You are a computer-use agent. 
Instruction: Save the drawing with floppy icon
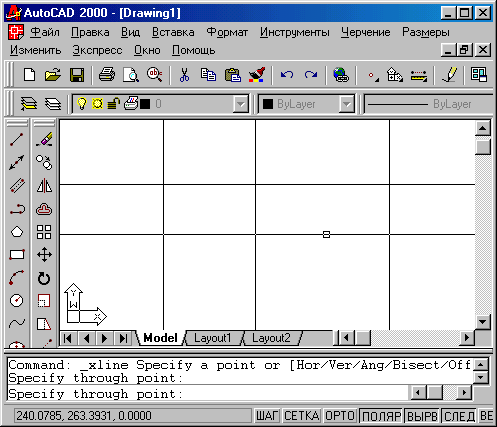(x=77, y=74)
